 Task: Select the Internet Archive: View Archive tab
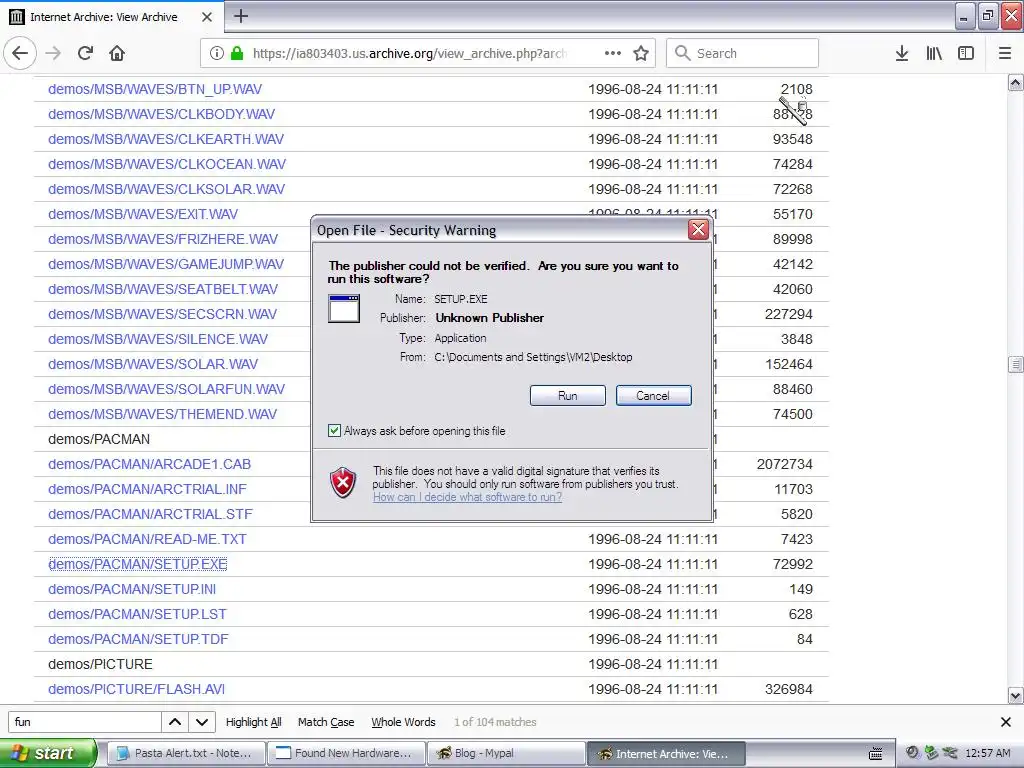[112, 17]
